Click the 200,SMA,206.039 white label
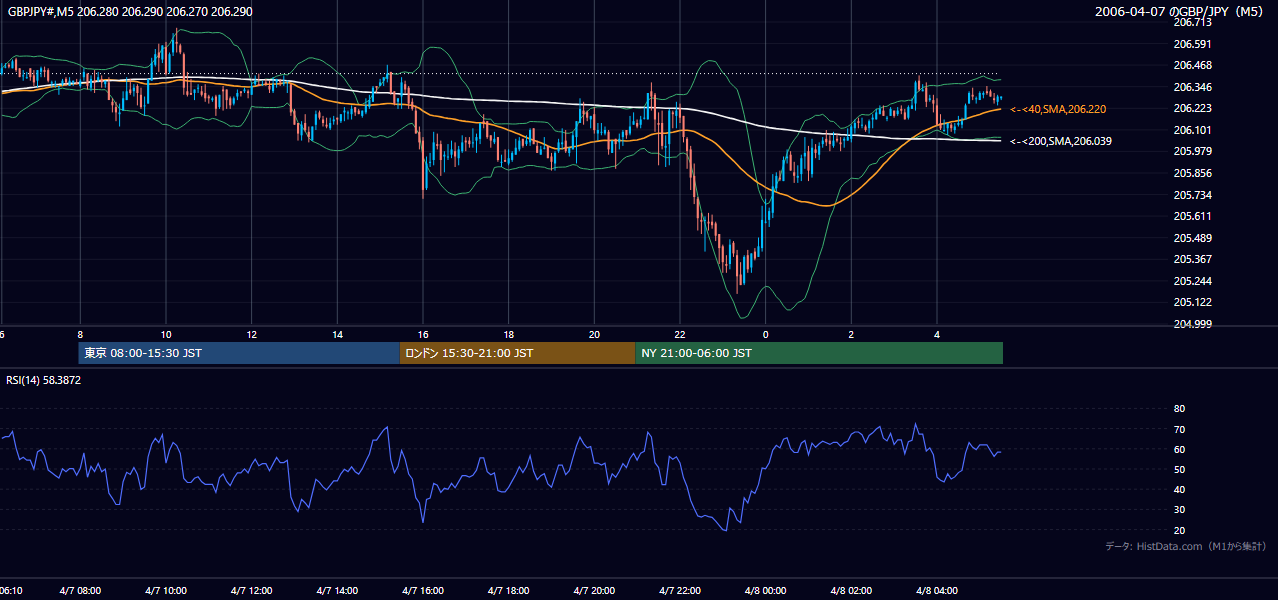 [x=1061, y=142]
